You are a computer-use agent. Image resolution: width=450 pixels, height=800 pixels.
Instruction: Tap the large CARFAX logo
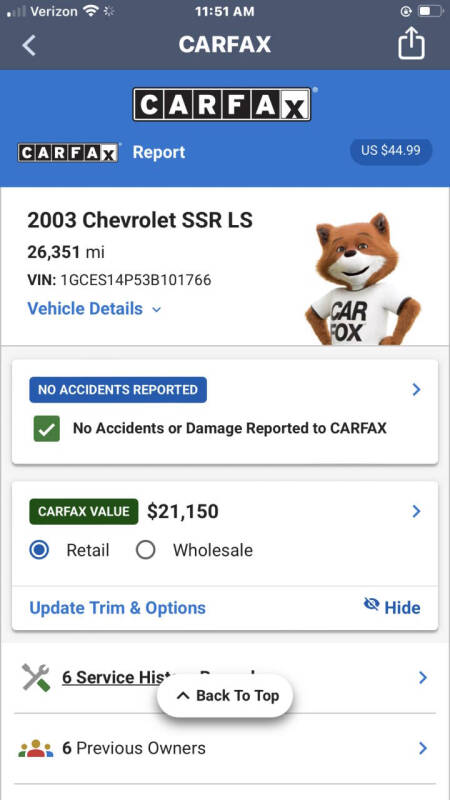coord(222,105)
